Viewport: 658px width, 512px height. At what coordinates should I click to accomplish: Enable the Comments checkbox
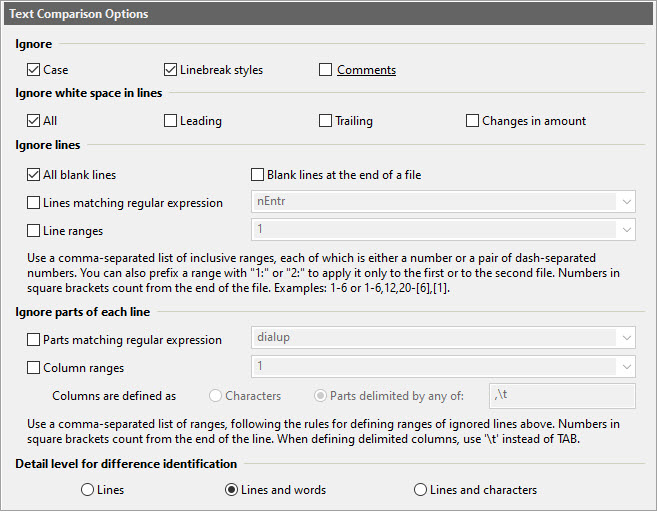[x=326, y=70]
